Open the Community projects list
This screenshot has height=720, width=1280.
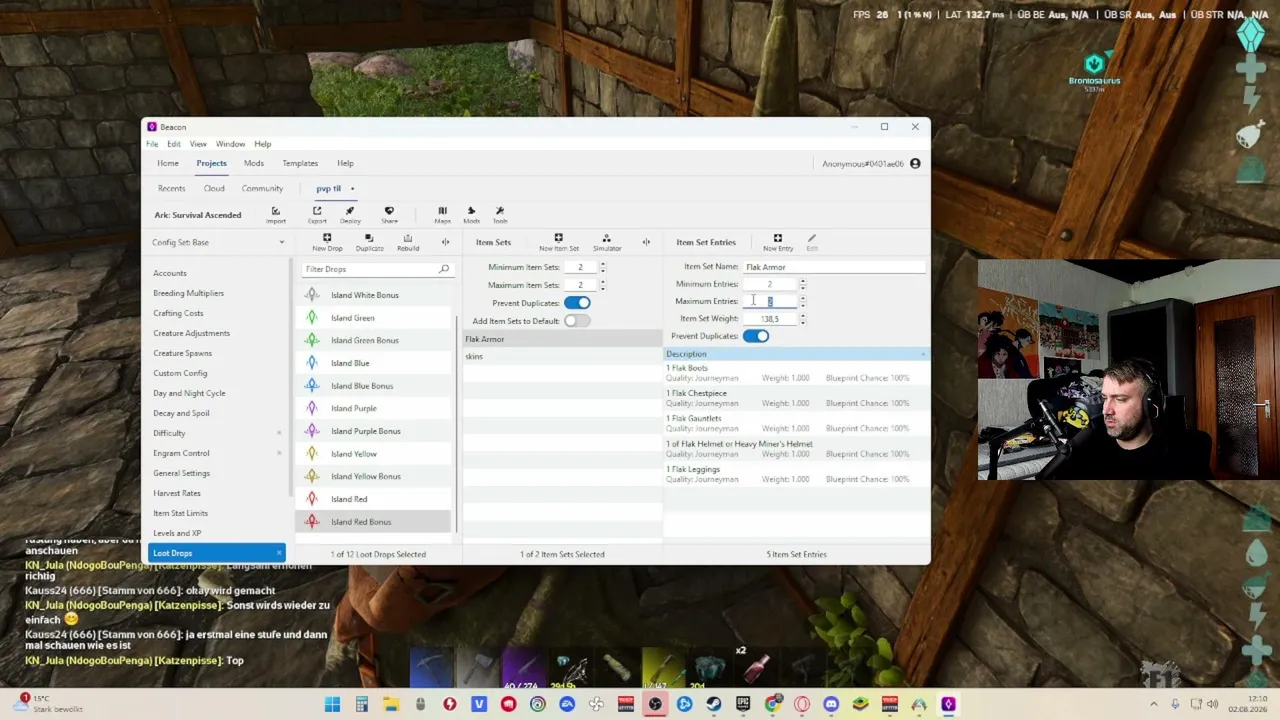click(262, 188)
